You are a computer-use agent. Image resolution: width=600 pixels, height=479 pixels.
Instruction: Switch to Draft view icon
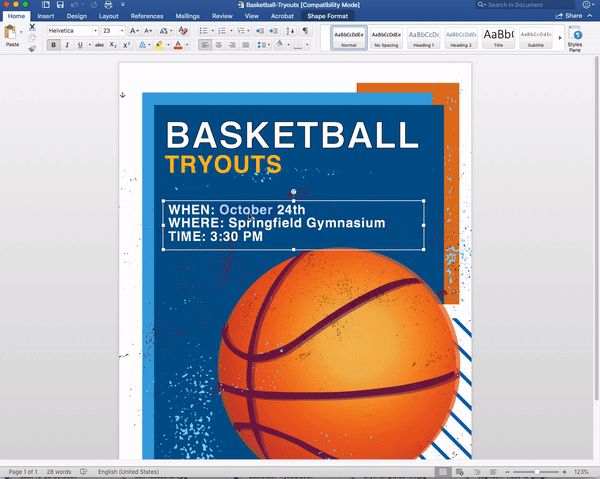click(x=494, y=472)
